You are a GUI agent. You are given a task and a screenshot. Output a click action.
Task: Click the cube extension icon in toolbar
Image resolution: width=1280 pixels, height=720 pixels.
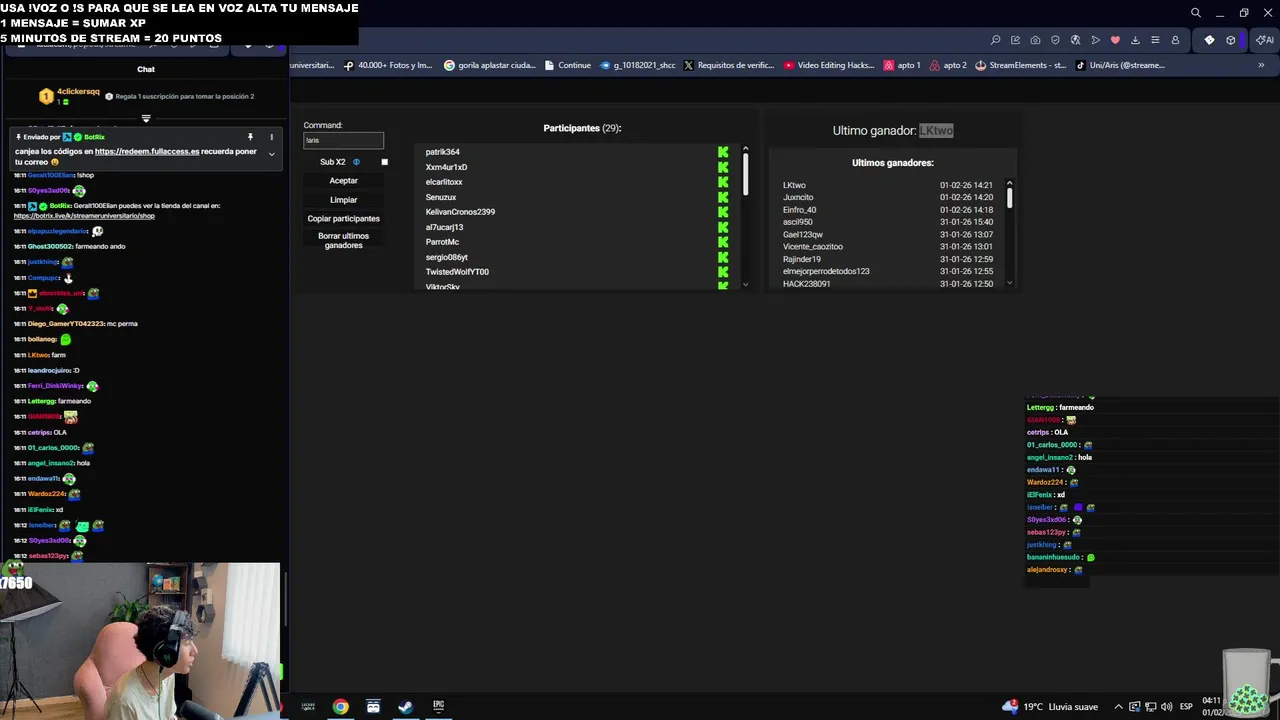point(1230,40)
